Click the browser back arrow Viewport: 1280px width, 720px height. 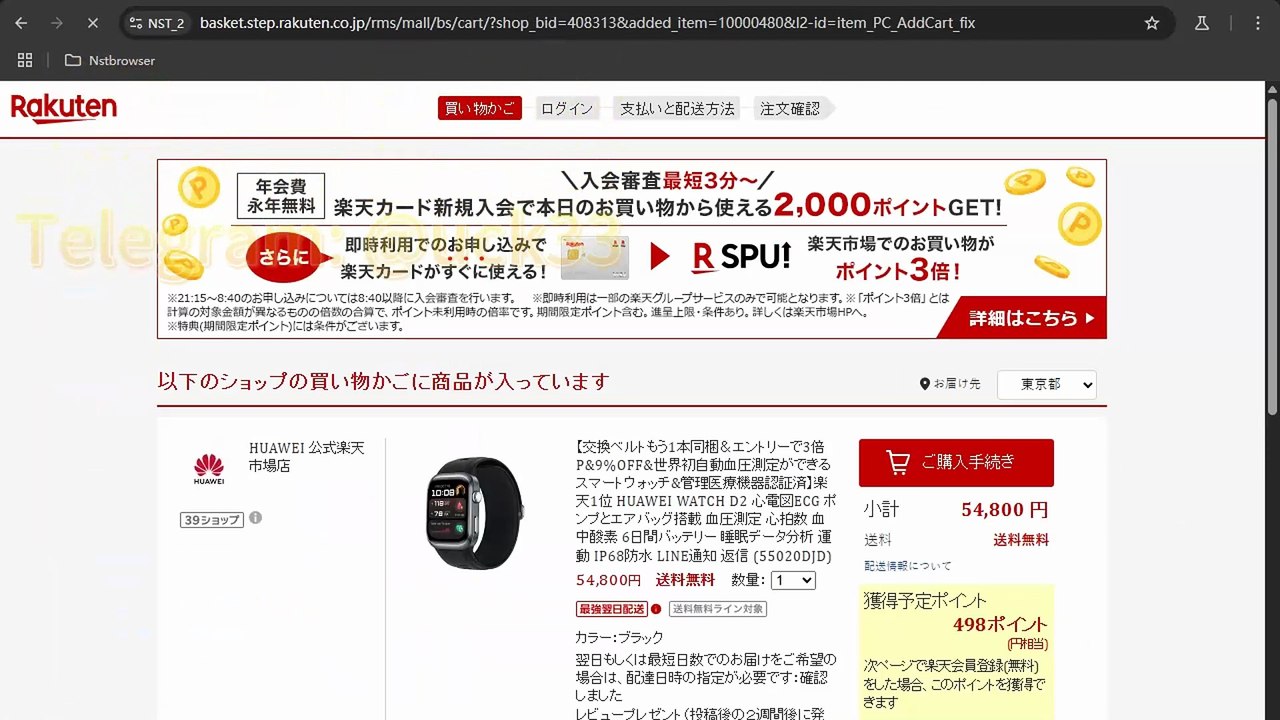coord(23,23)
